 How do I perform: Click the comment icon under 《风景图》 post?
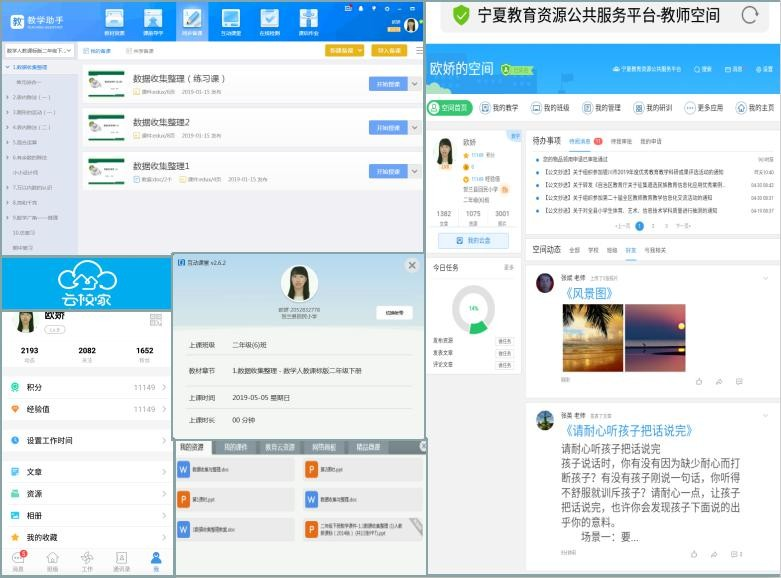click(739, 382)
